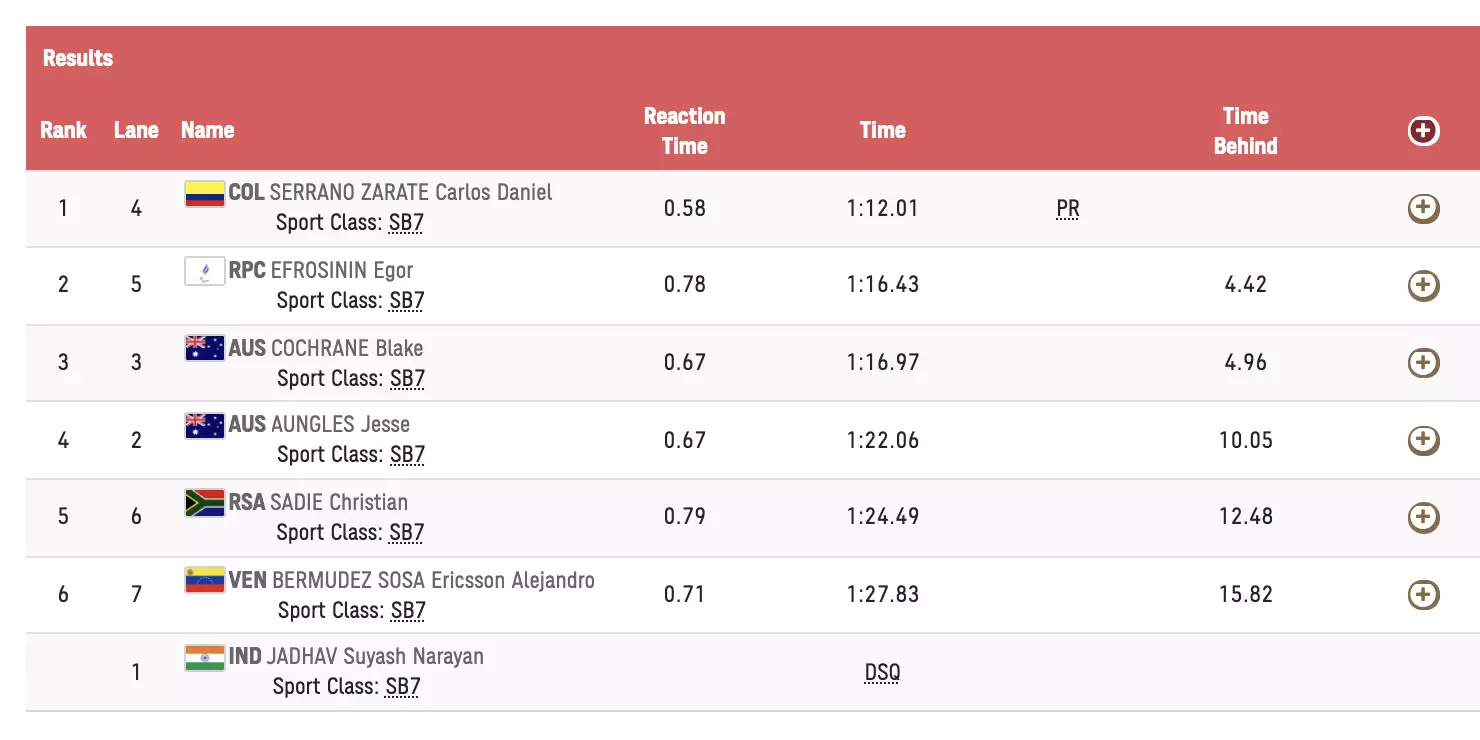Image resolution: width=1480 pixels, height=740 pixels.
Task: Click the PR record abbreviation
Action: pyautogui.click(x=1067, y=209)
